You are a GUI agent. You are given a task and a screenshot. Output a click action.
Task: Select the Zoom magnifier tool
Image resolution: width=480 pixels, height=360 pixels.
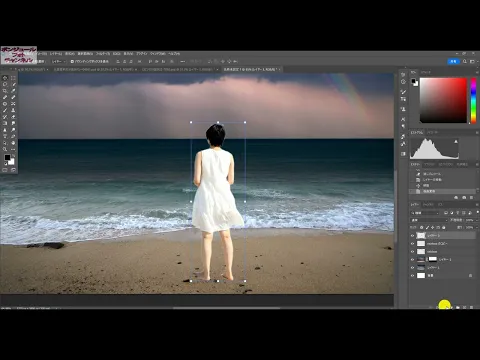(x=5, y=149)
